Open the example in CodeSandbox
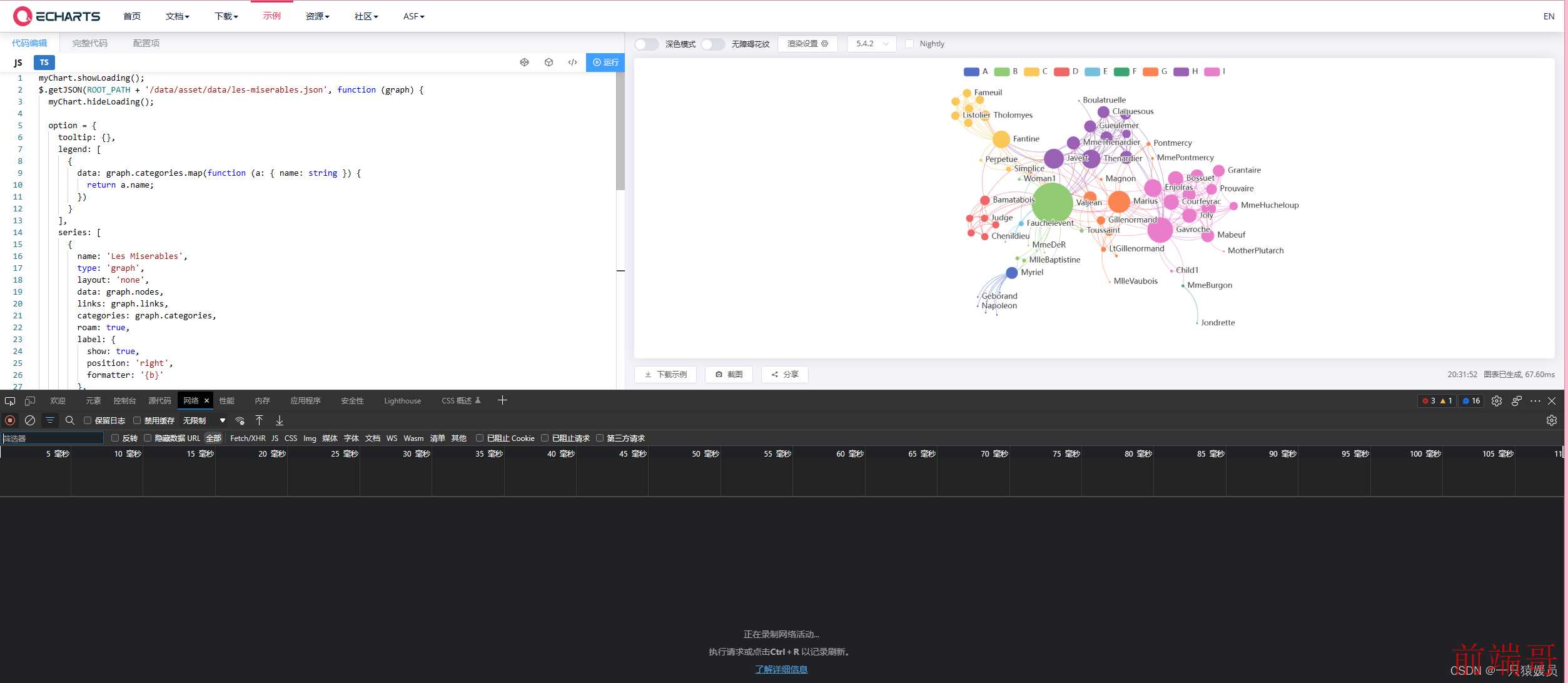 tap(549, 63)
